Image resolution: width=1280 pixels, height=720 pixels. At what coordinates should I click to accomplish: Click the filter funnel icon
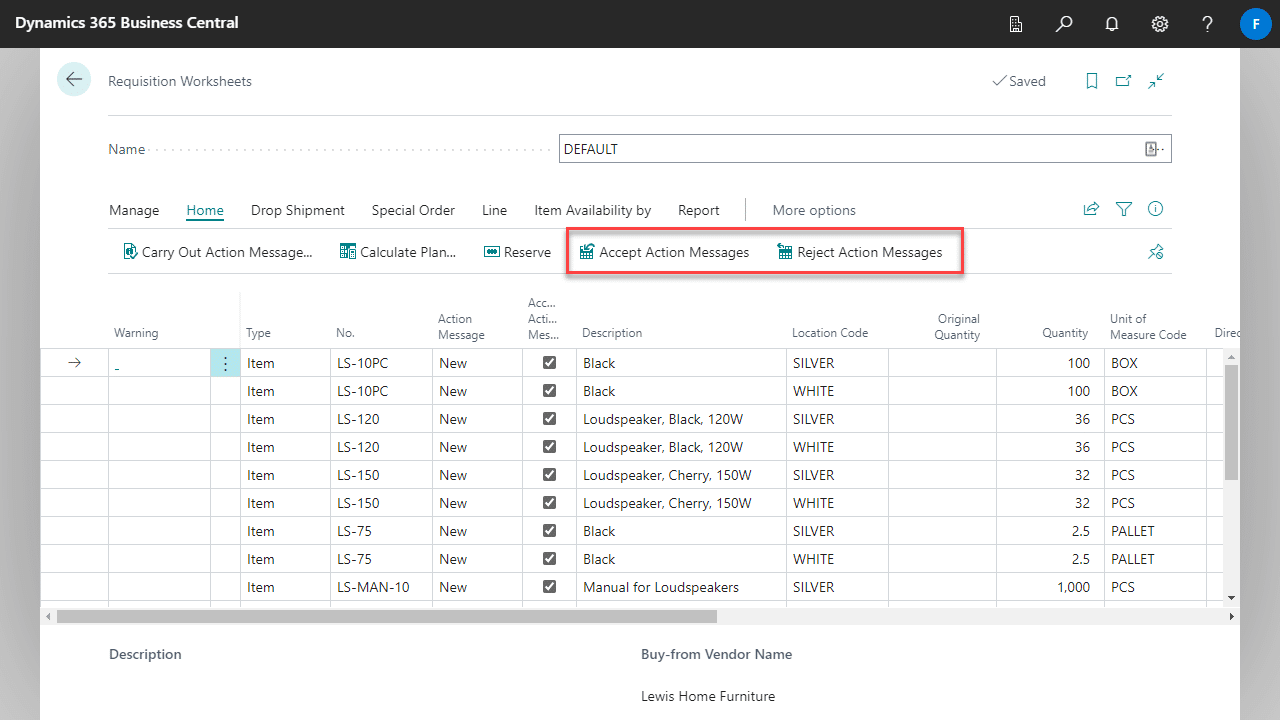[x=1124, y=209]
